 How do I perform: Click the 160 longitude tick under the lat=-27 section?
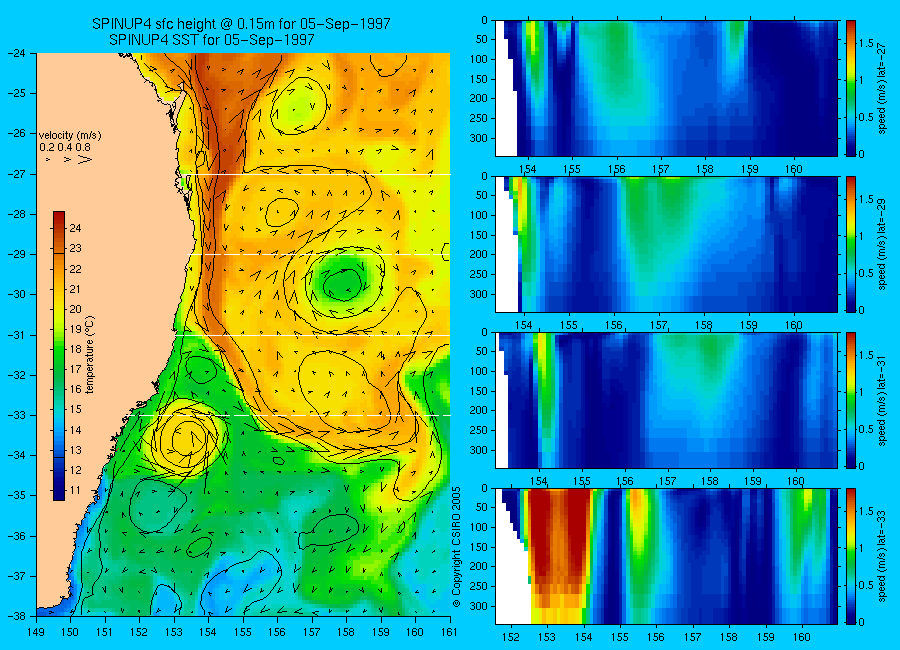(794, 169)
